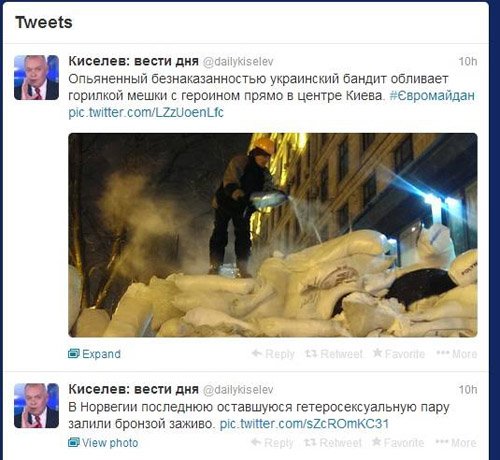Screen dimensions: 500x460
Task: Click Reply icon on first tweet
Action: point(273,354)
